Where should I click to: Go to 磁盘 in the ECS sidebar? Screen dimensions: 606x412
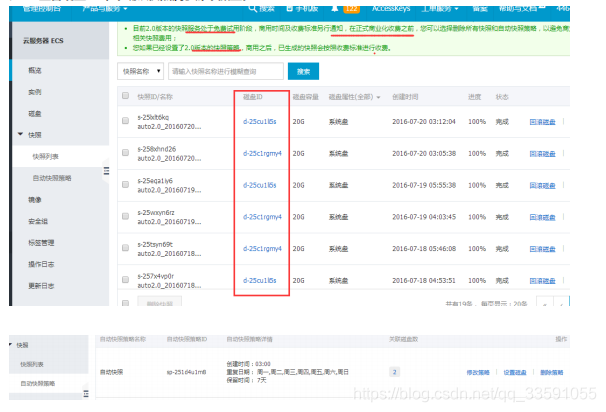click(35, 114)
